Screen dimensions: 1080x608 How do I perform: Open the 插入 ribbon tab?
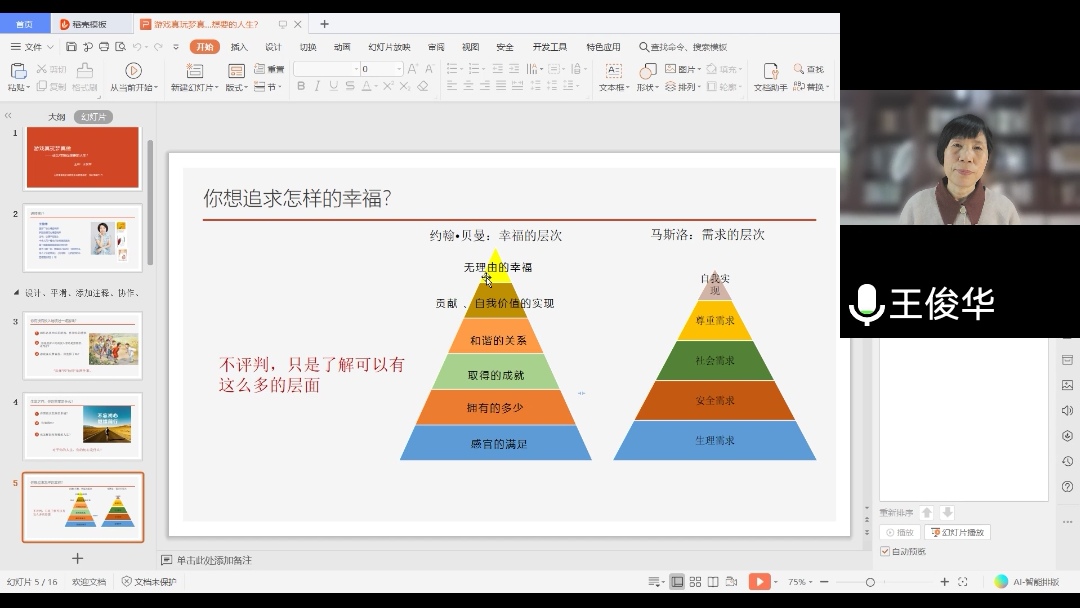click(239, 47)
